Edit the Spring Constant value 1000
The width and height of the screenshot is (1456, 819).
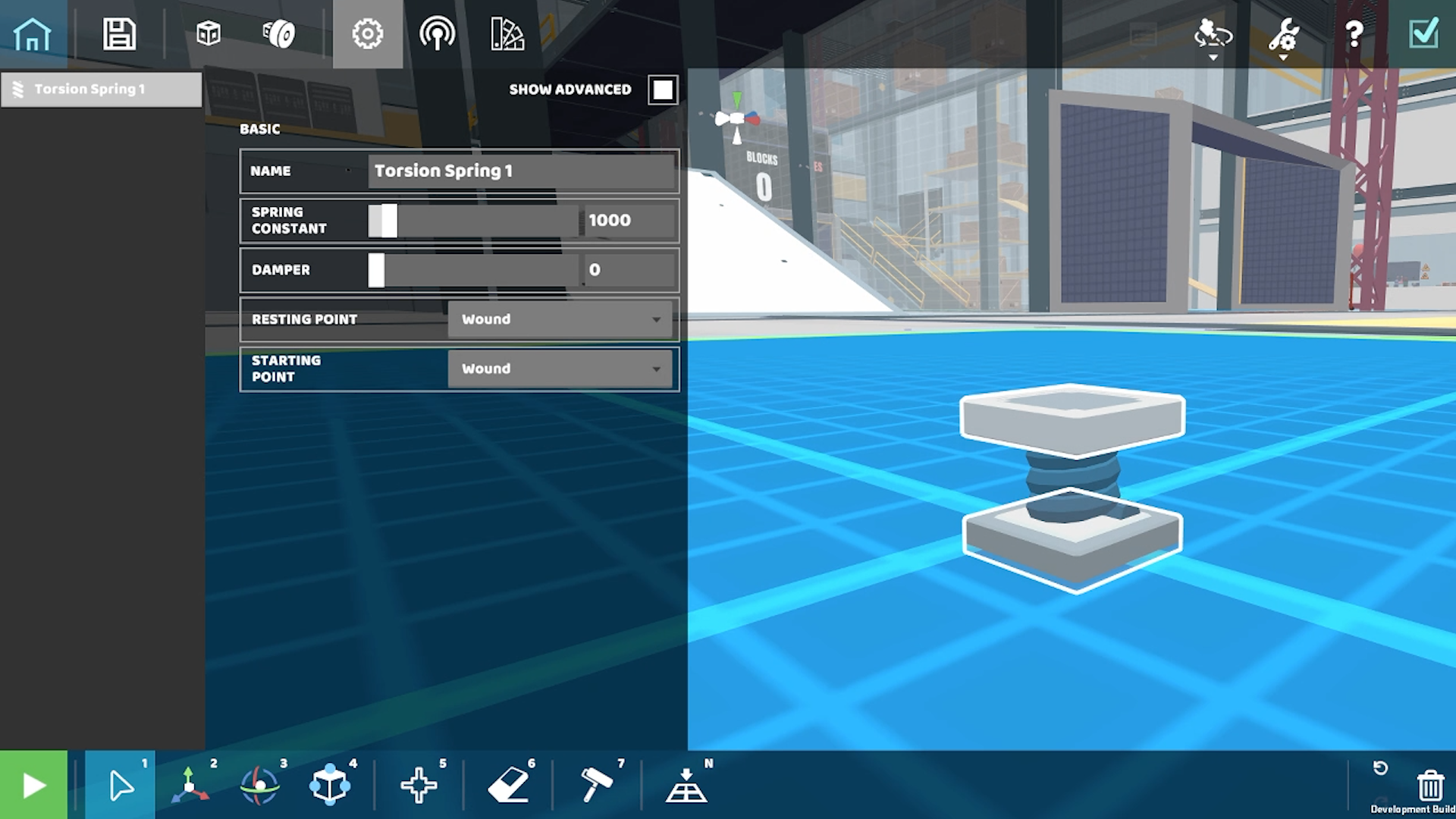629,221
